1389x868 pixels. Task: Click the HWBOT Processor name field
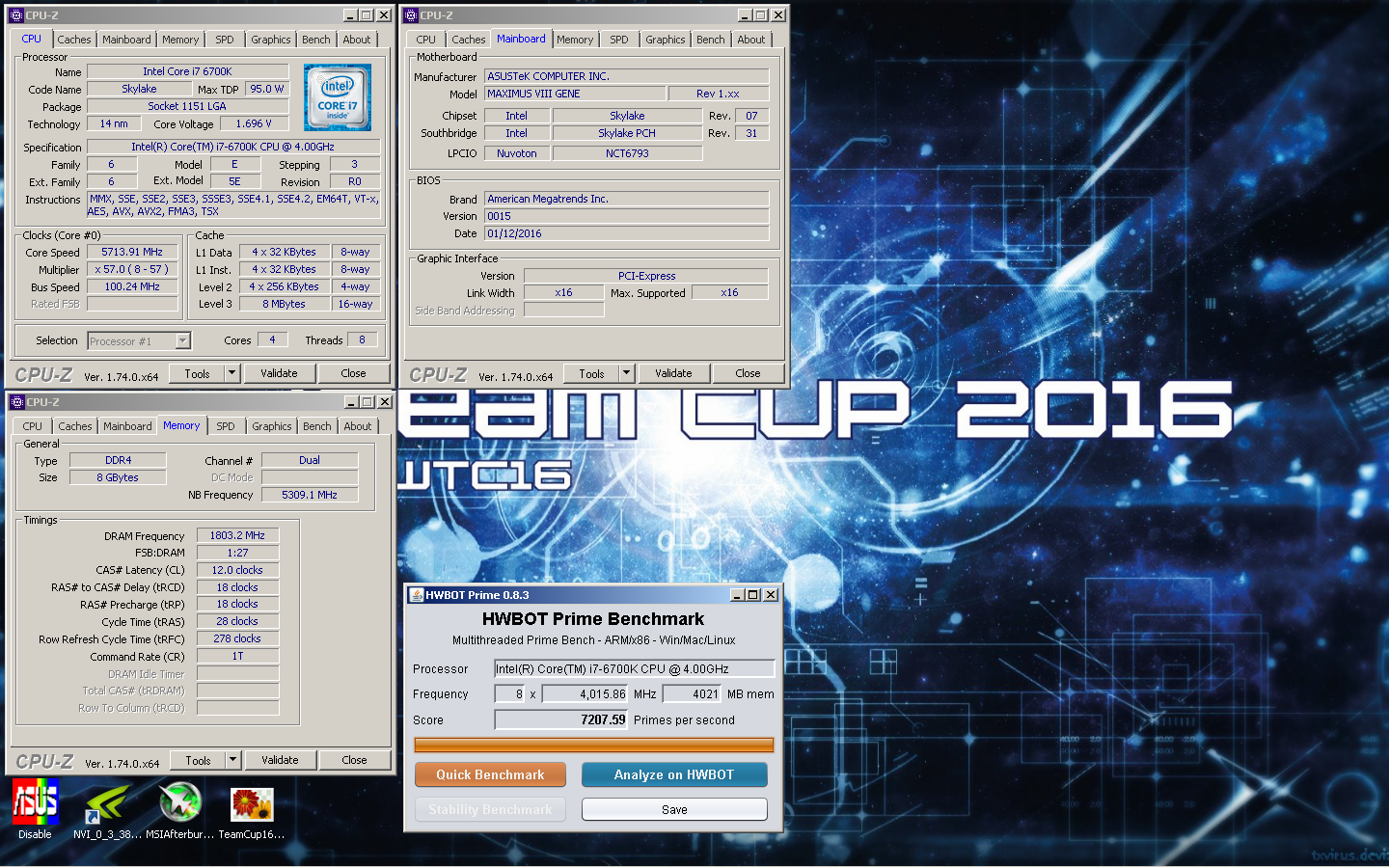(x=635, y=668)
